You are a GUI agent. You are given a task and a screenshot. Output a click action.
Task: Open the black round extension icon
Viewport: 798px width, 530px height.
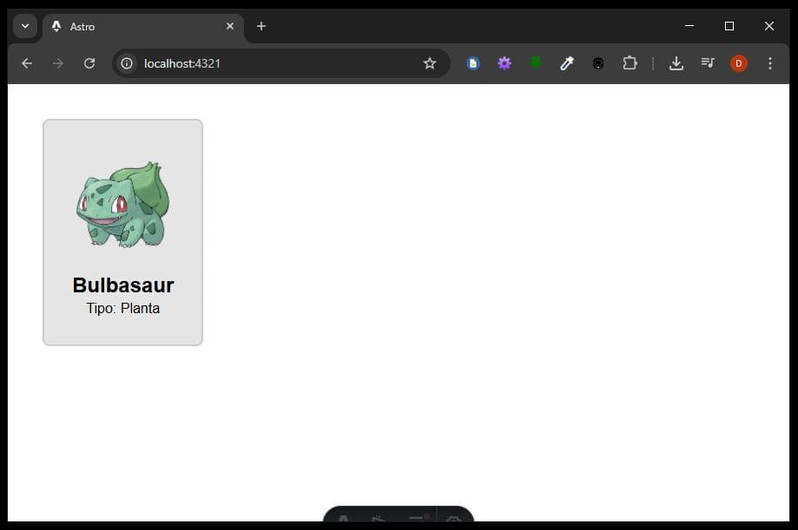coord(598,63)
